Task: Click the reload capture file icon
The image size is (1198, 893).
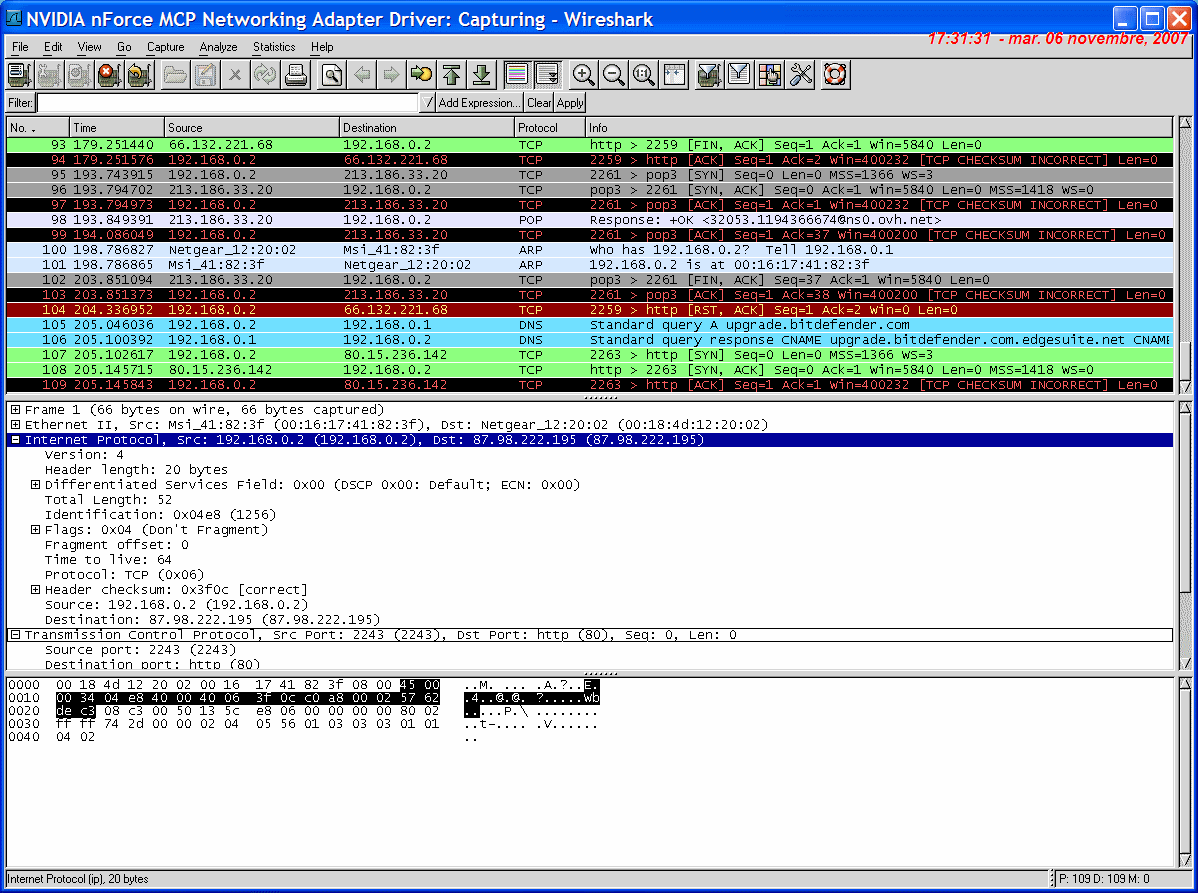Action: point(265,75)
